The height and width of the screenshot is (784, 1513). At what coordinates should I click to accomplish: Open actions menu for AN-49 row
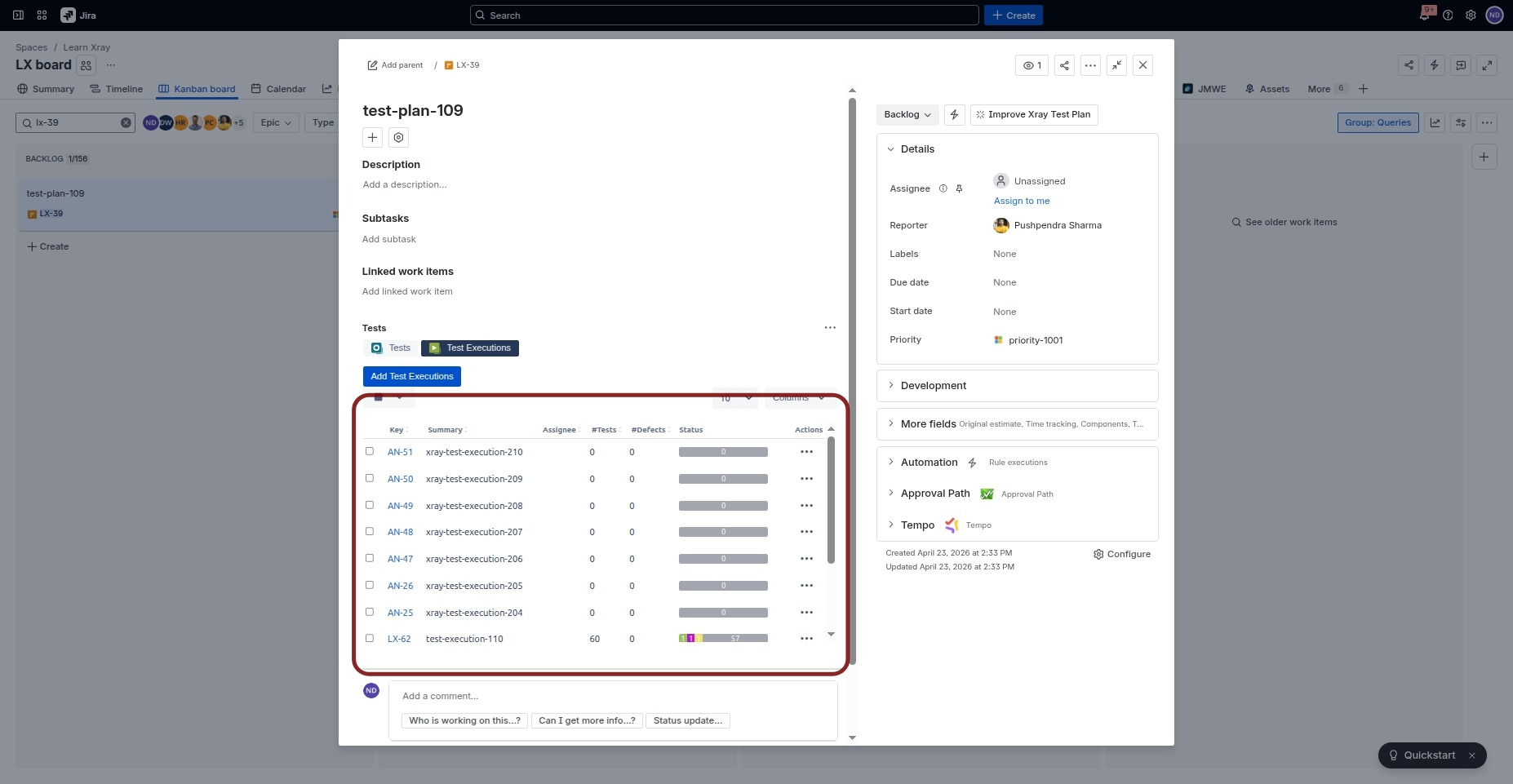806,506
